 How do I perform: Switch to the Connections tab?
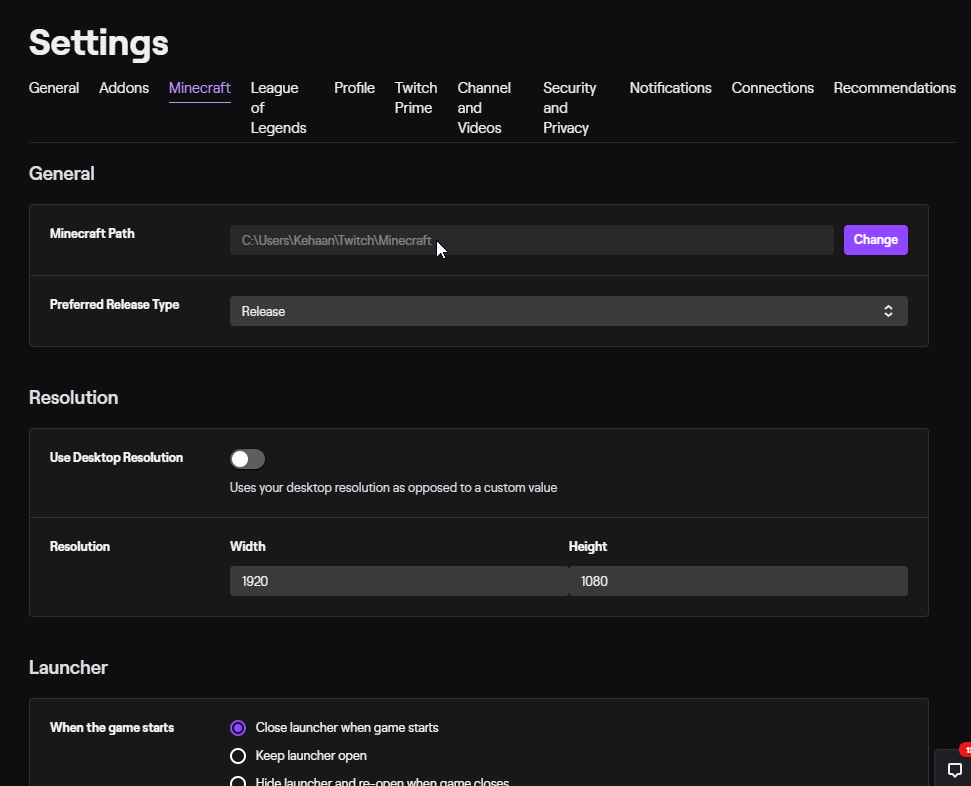(772, 88)
